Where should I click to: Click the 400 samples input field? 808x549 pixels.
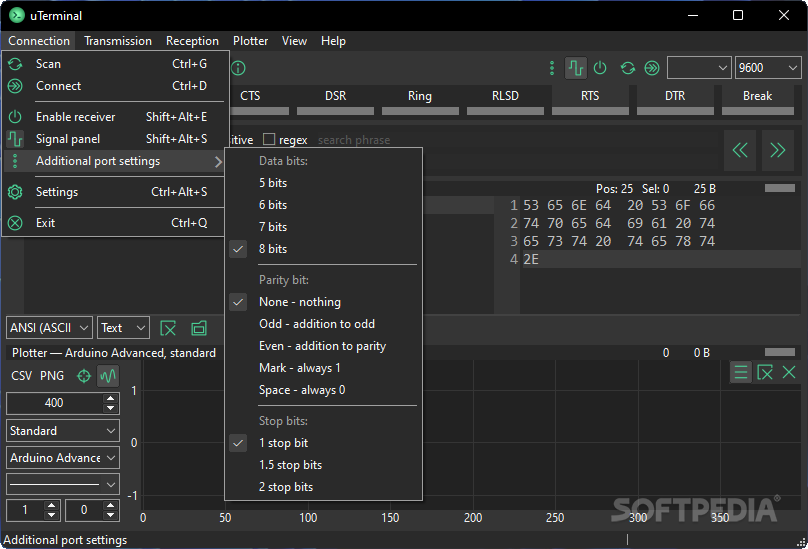55,403
